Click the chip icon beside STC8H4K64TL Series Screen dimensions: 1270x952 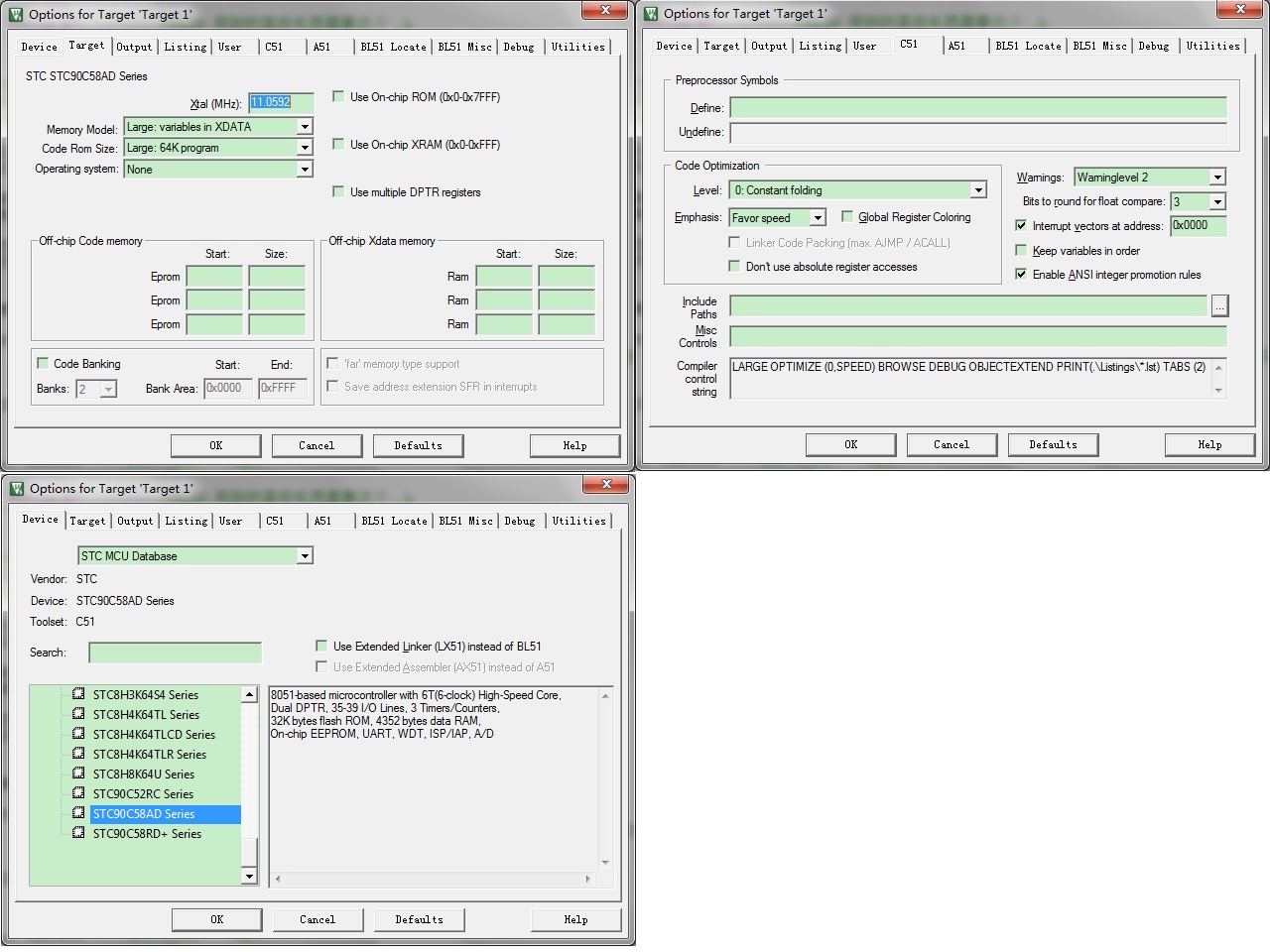tap(78, 714)
